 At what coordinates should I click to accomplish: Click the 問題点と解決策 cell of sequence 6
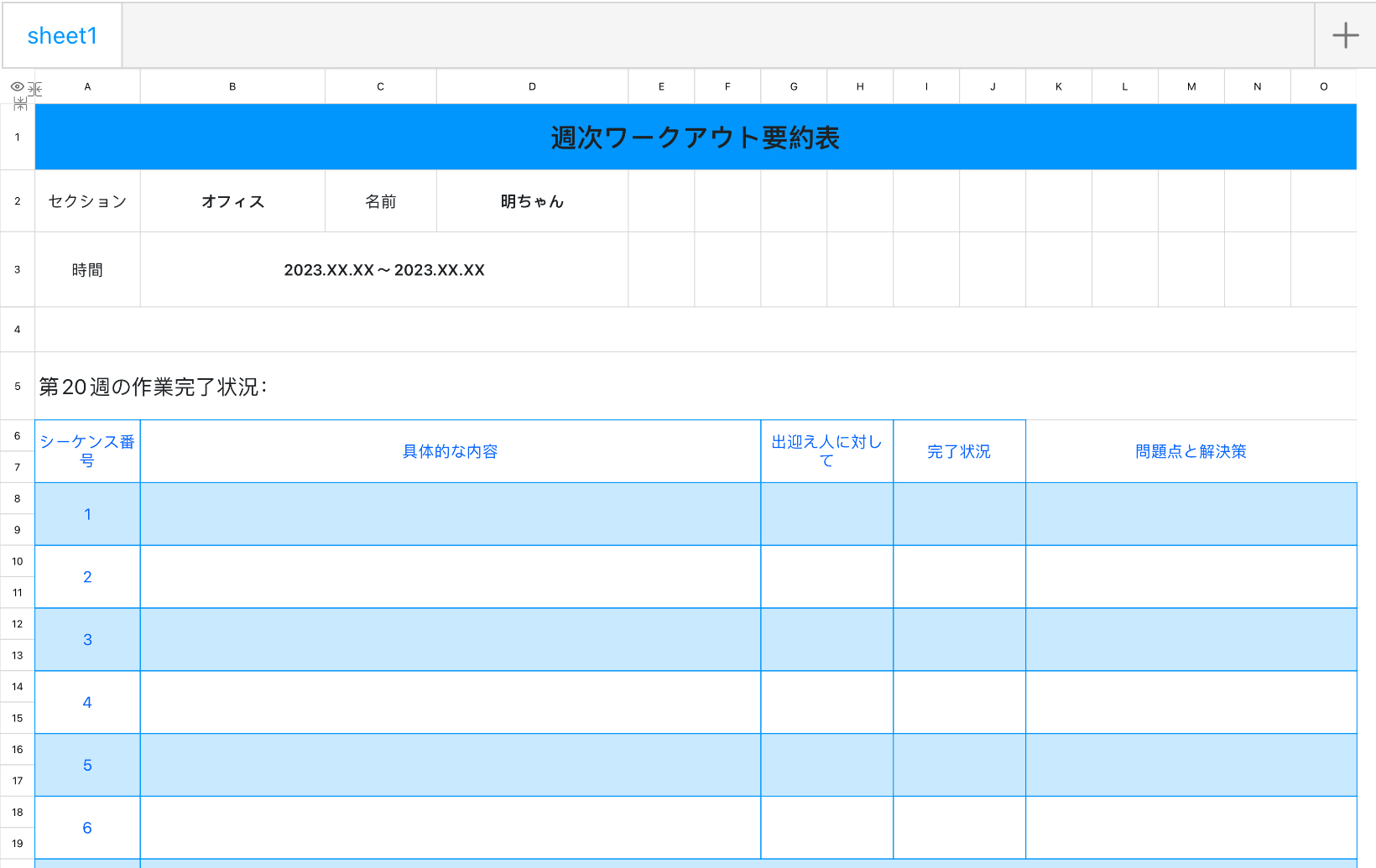(1191, 828)
